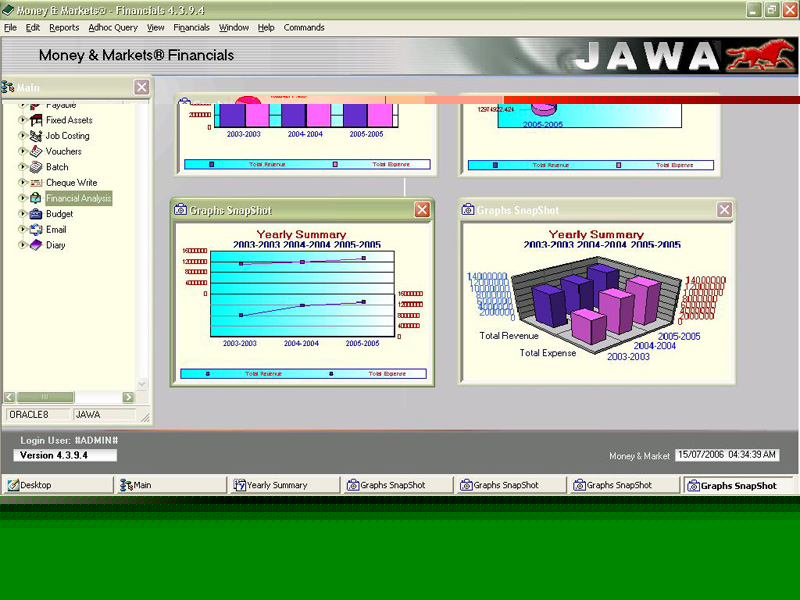
Task: Click the Vouchers icon
Action: pyautogui.click(x=36, y=152)
